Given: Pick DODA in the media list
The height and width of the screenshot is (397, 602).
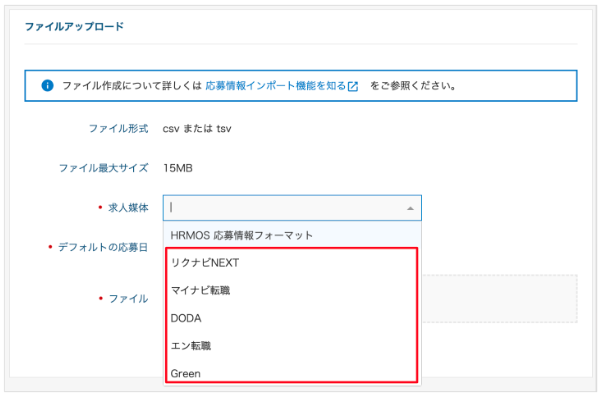Looking at the screenshot, I should [292, 318].
